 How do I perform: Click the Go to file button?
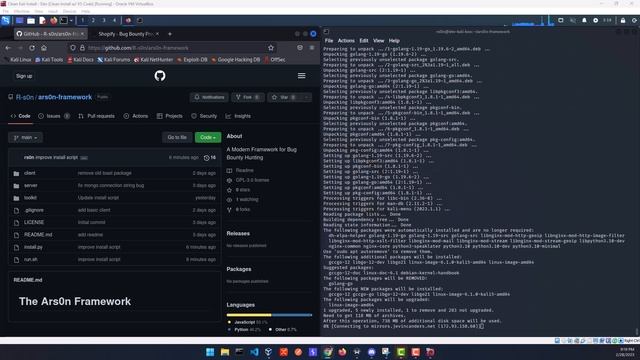pos(177,138)
